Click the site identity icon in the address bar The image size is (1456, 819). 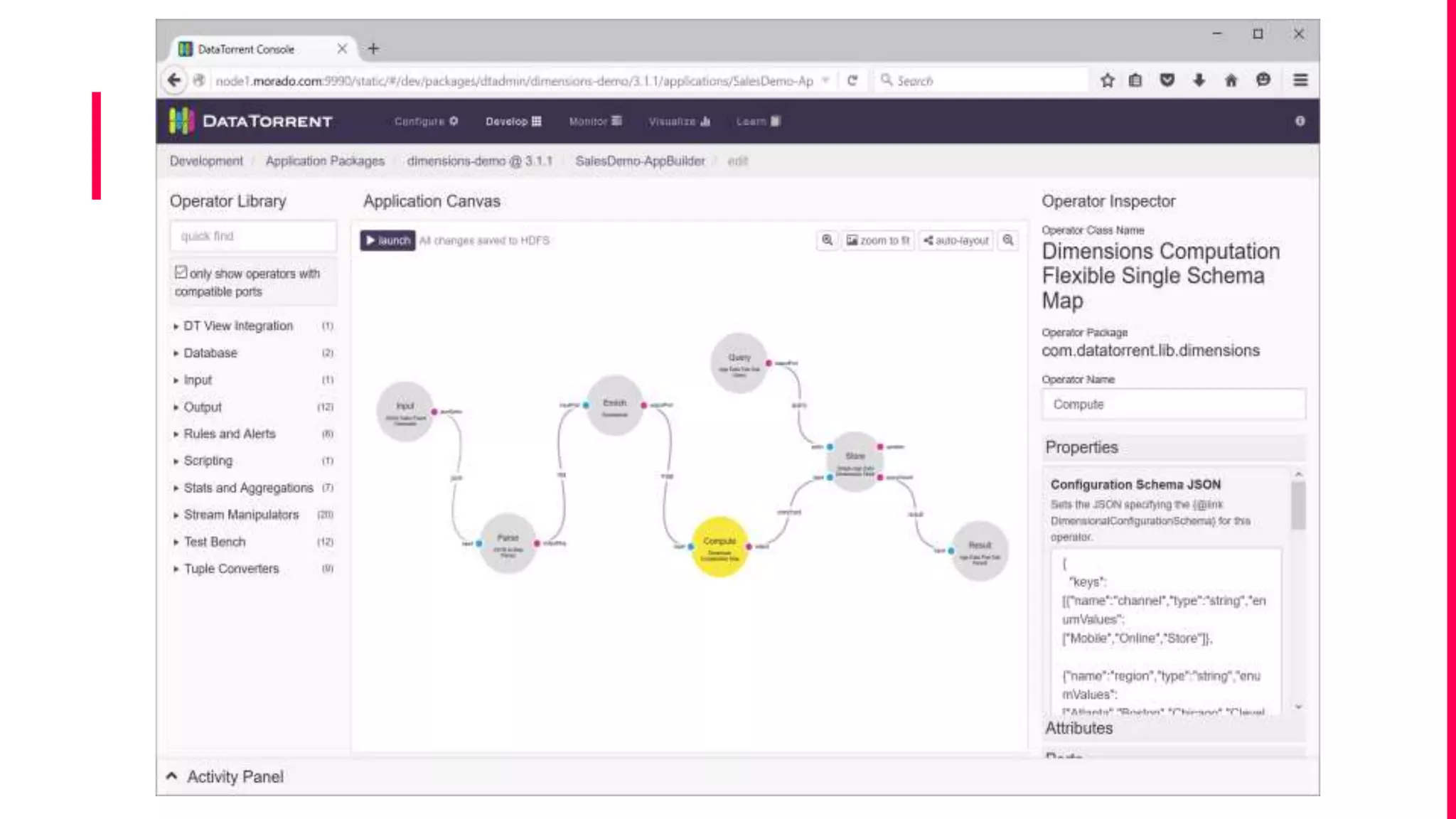click(199, 80)
